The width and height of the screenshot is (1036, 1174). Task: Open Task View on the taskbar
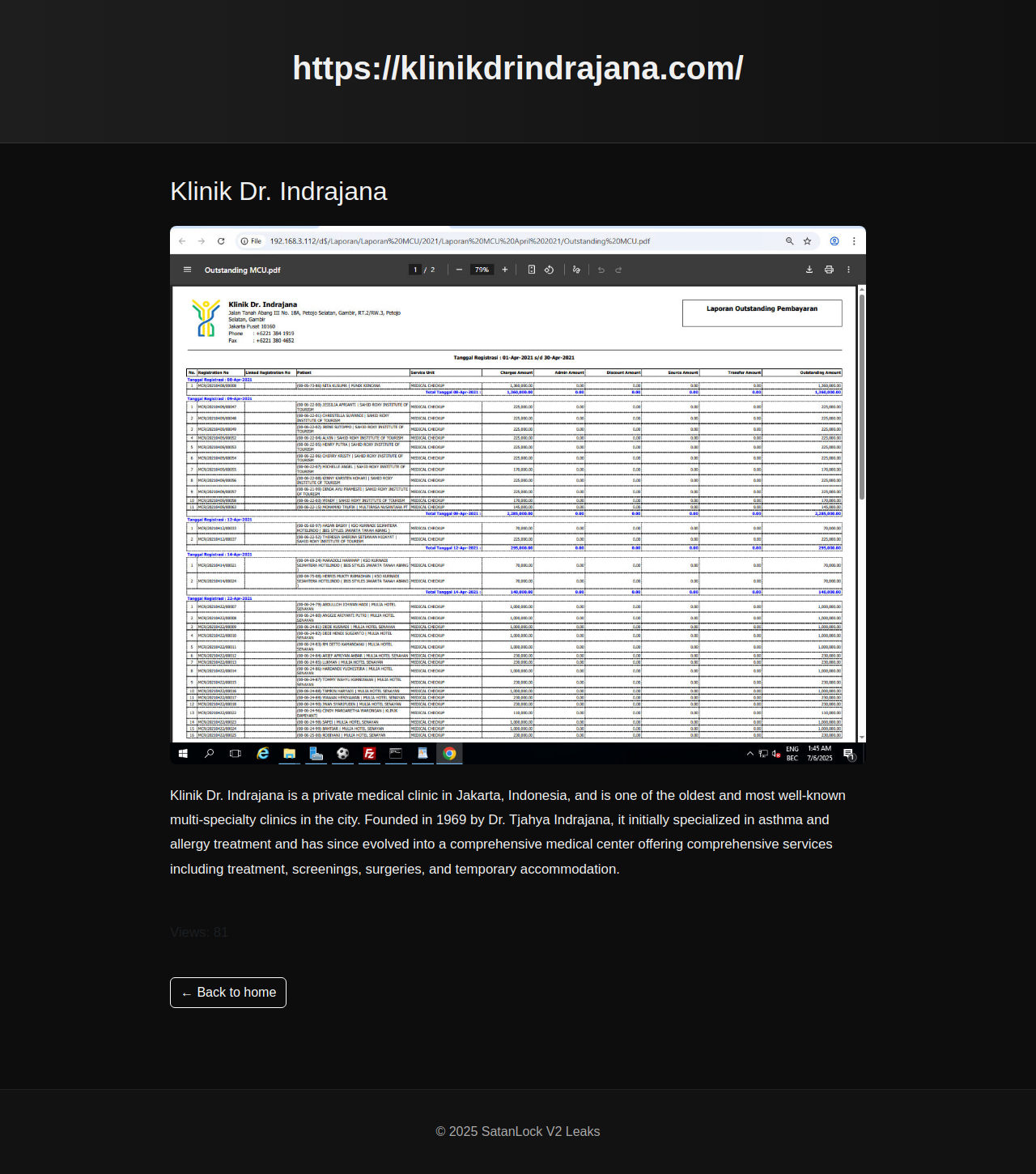pos(235,754)
